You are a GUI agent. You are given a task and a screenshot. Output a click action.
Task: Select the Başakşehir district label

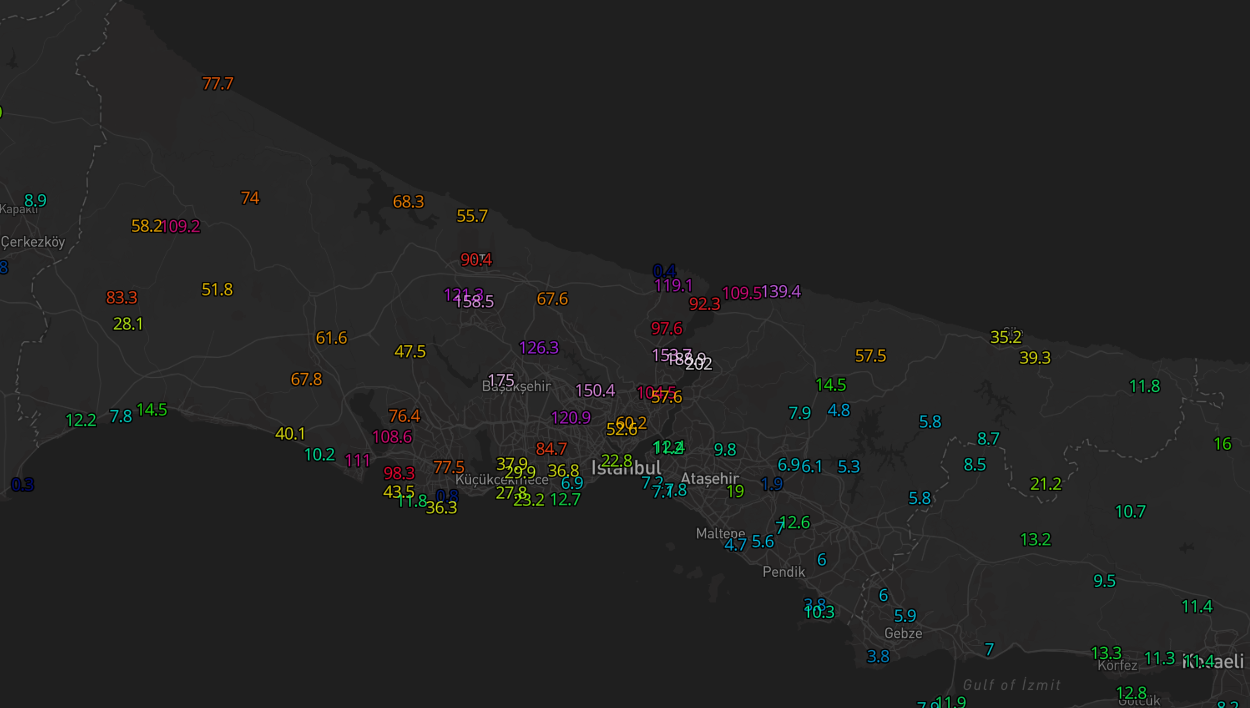point(516,386)
